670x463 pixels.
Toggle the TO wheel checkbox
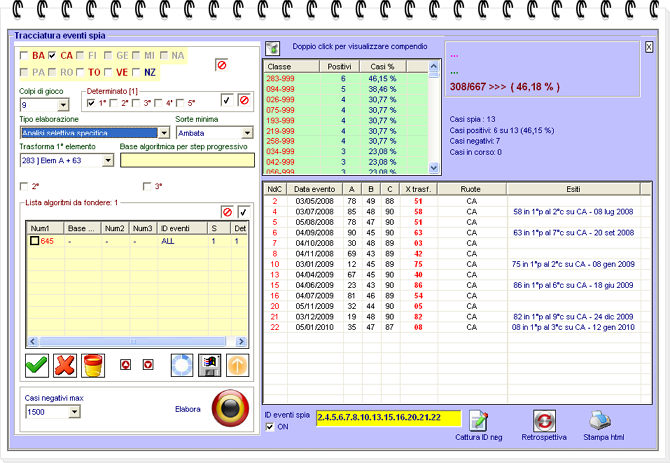80,72
